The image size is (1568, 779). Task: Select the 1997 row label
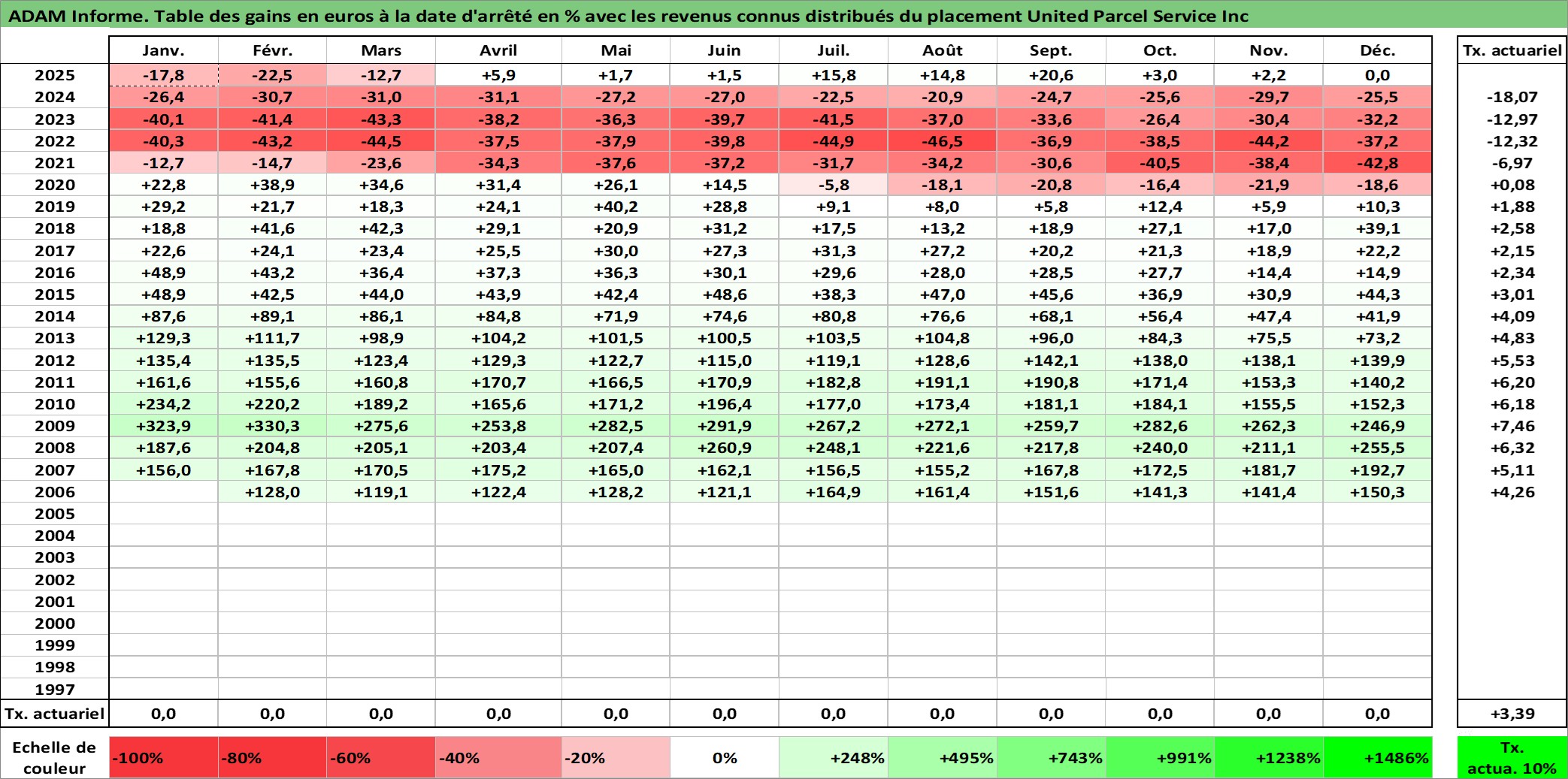pos(55,689)
